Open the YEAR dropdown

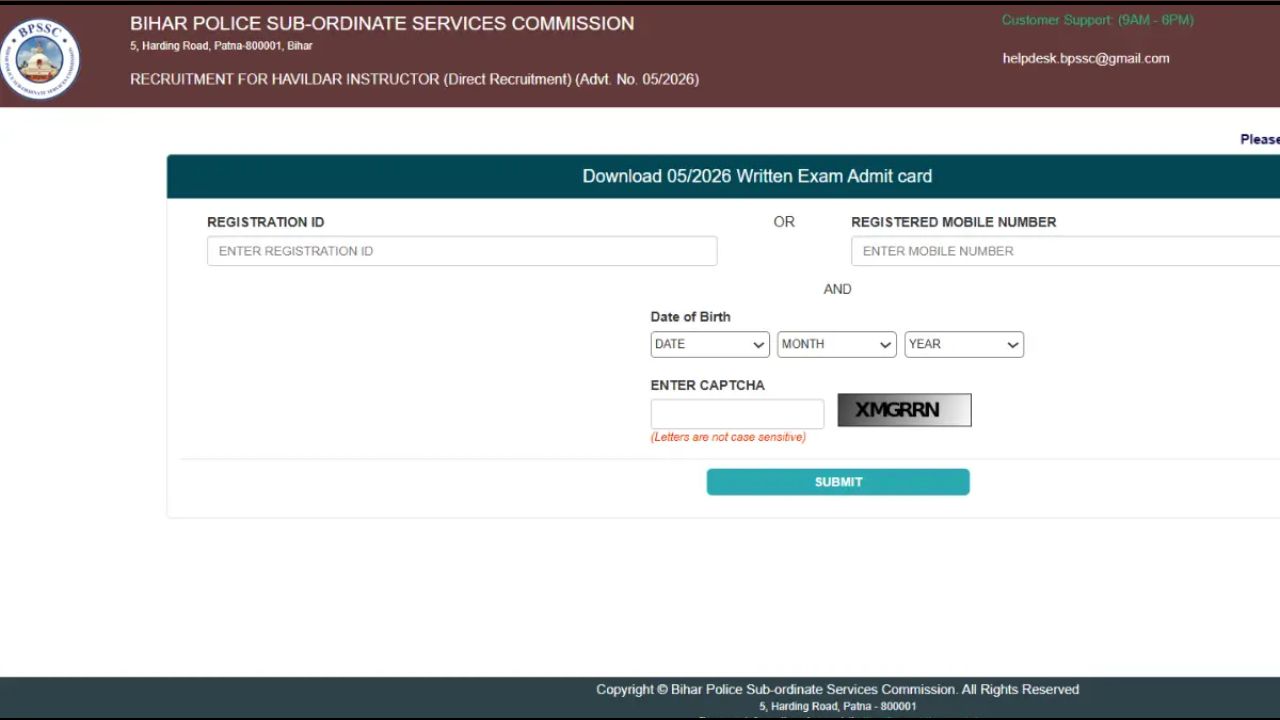(x=964, y=344)
